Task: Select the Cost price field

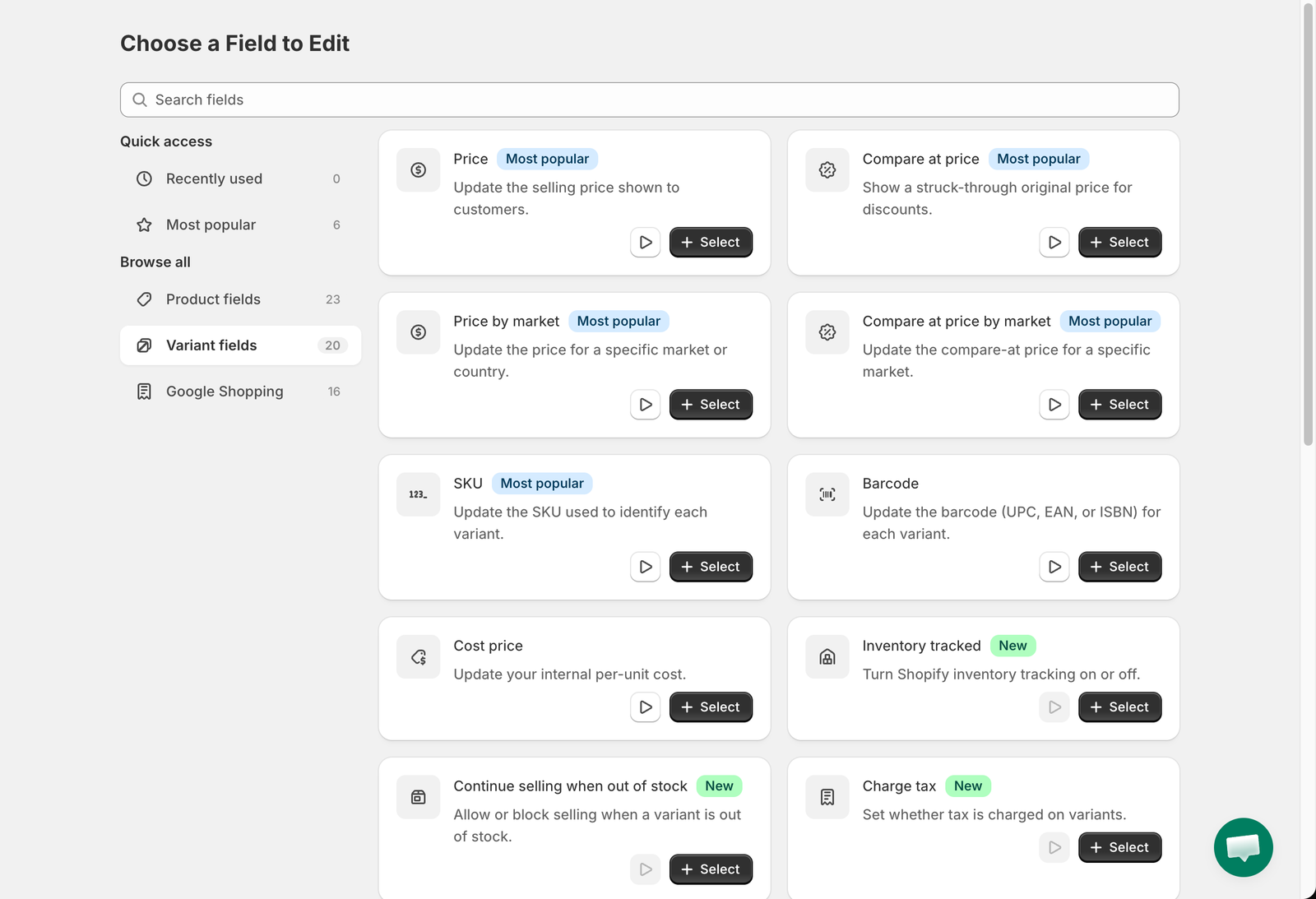Action: pos(711,707)
